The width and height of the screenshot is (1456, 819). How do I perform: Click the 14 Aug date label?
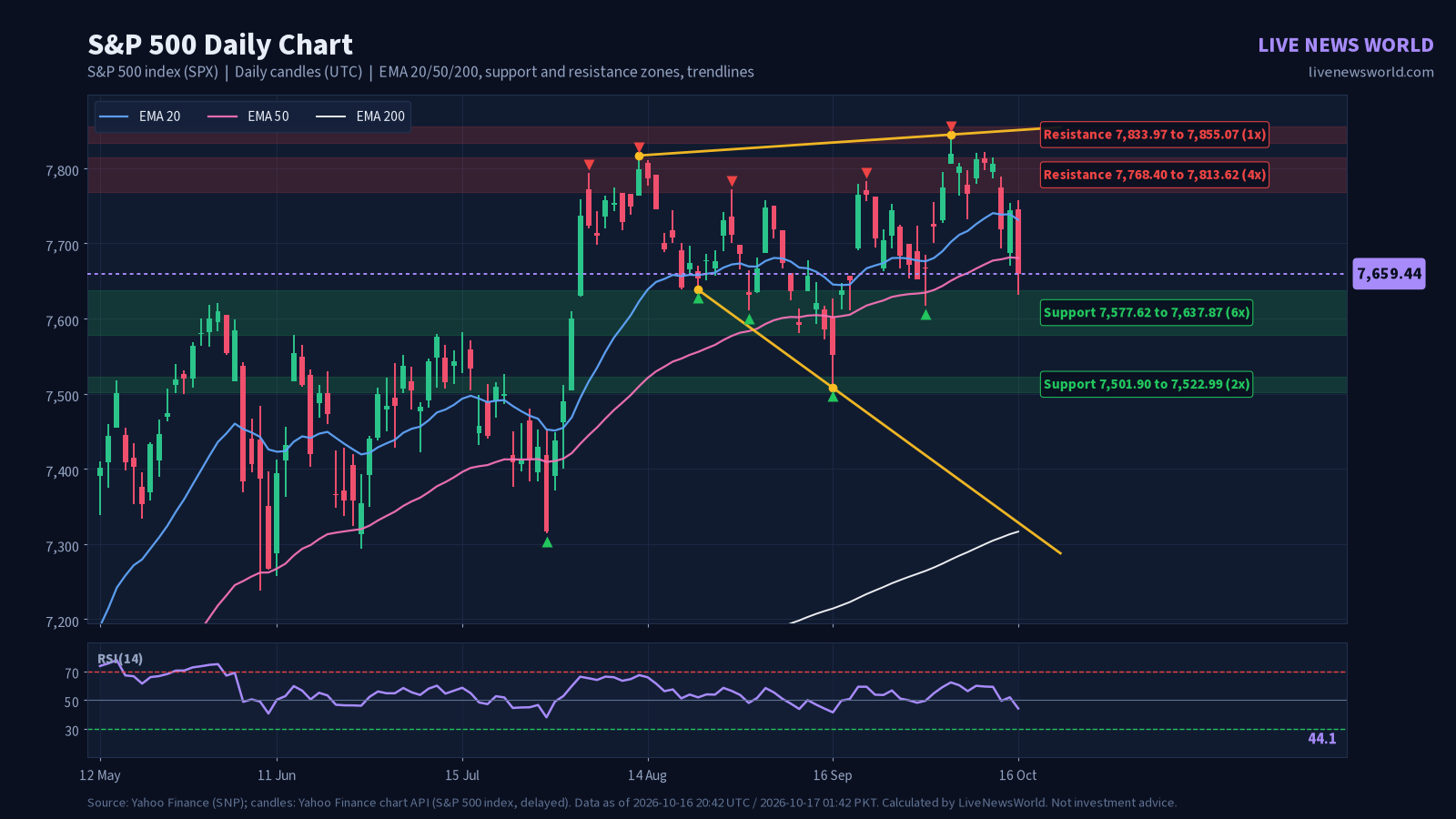tap(647, 775)
